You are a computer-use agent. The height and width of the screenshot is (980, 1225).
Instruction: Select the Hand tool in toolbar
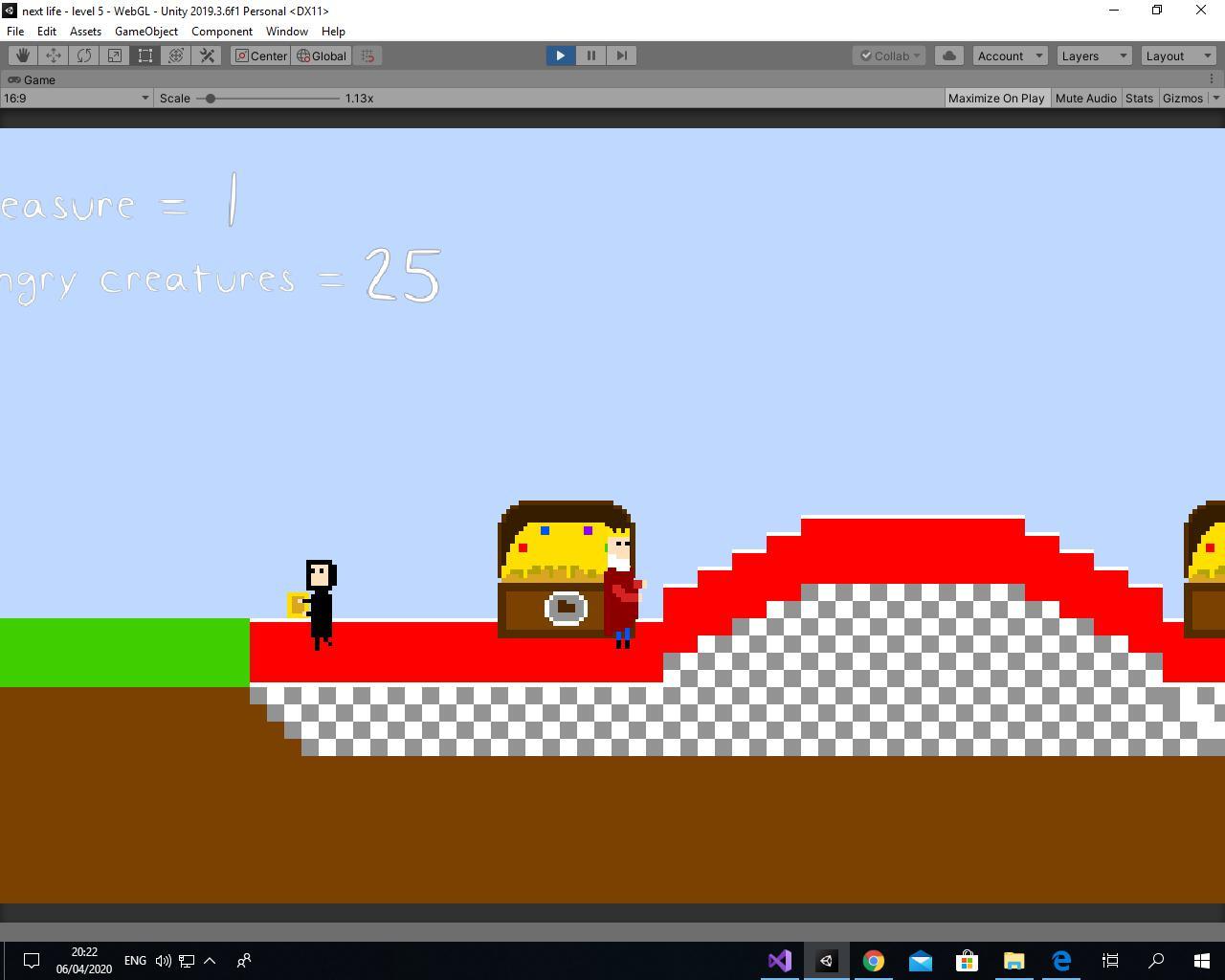tap(23, 56)
